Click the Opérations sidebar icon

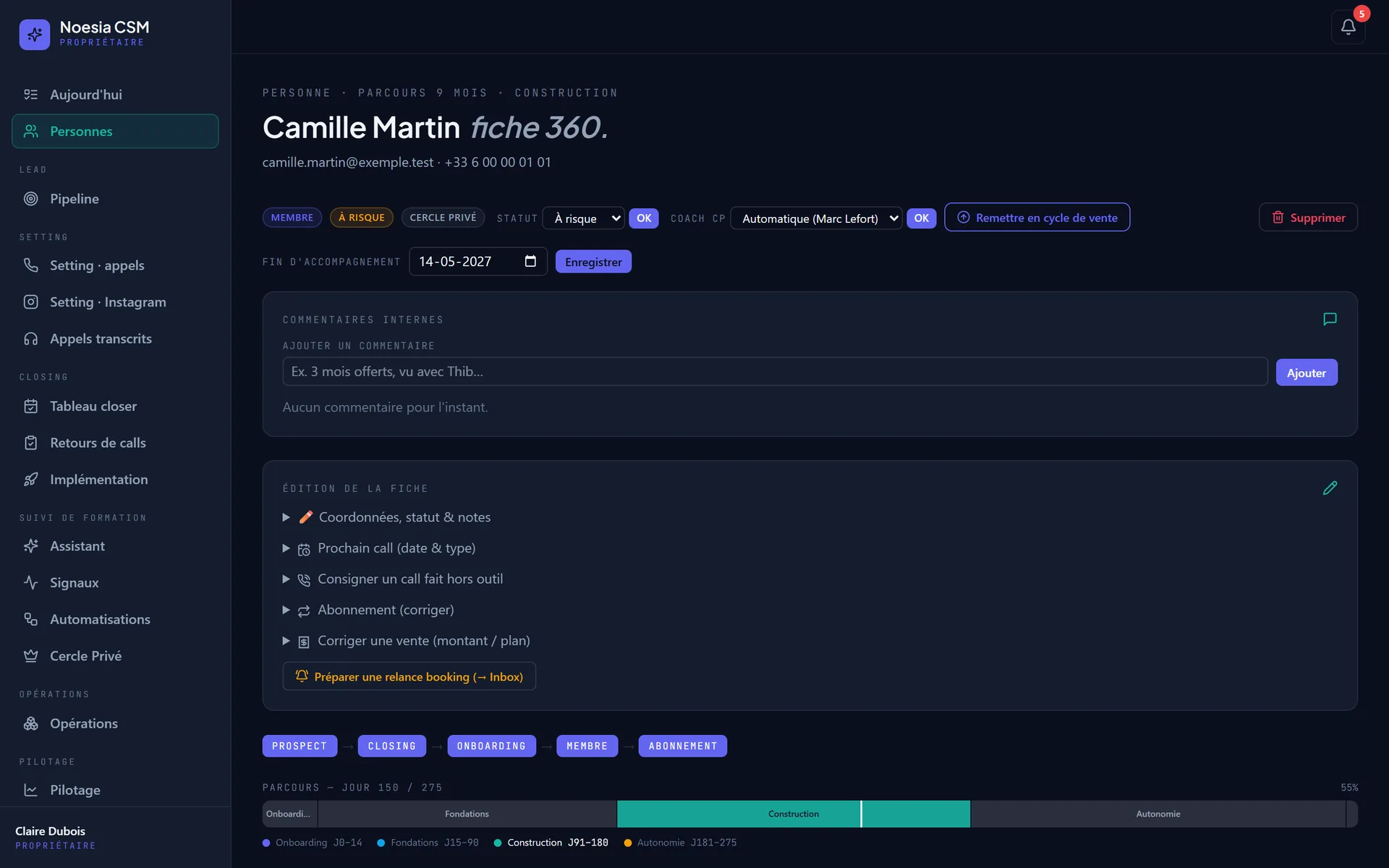(x=31, y=723)
